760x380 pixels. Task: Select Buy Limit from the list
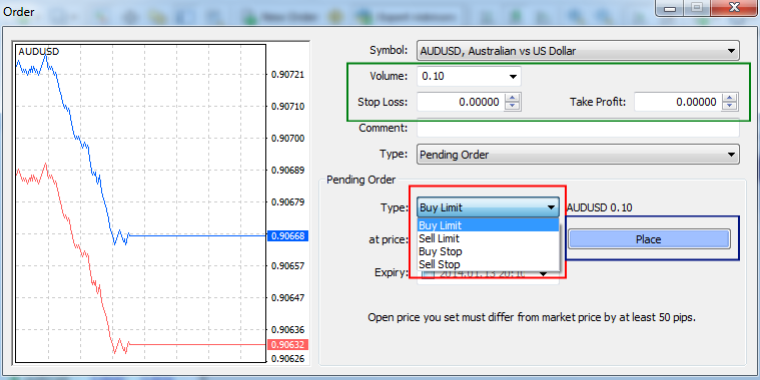[x=488, y=225]
